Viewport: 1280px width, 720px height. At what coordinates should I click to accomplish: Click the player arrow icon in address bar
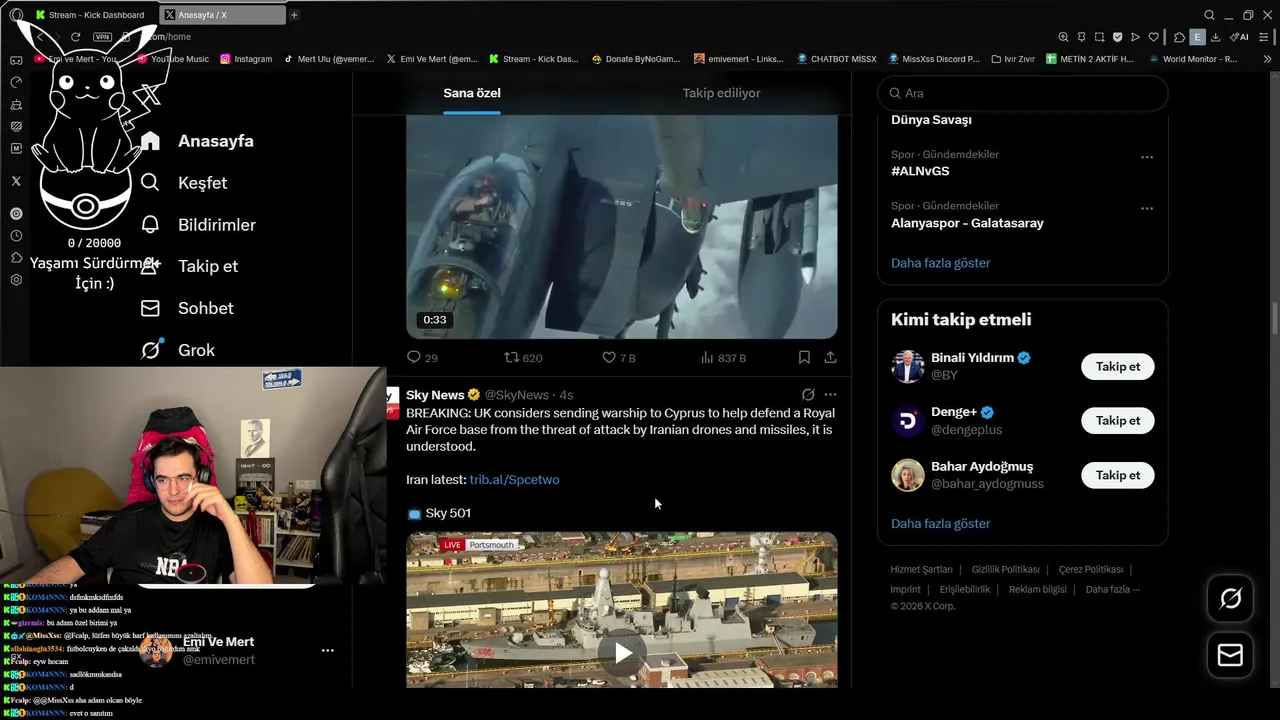1135,37
